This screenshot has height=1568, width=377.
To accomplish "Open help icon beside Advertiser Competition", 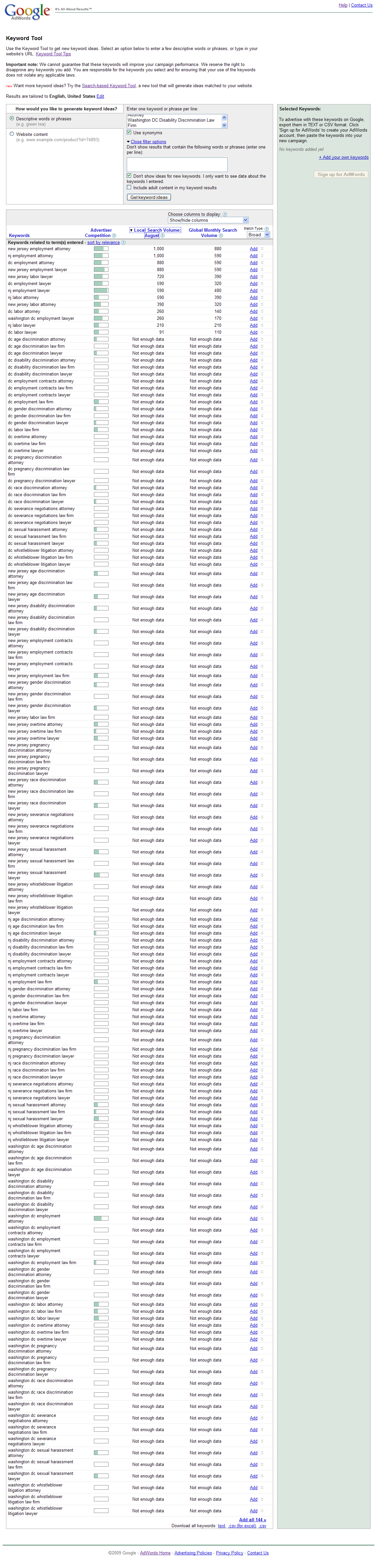I will click(x=114, y=236).
